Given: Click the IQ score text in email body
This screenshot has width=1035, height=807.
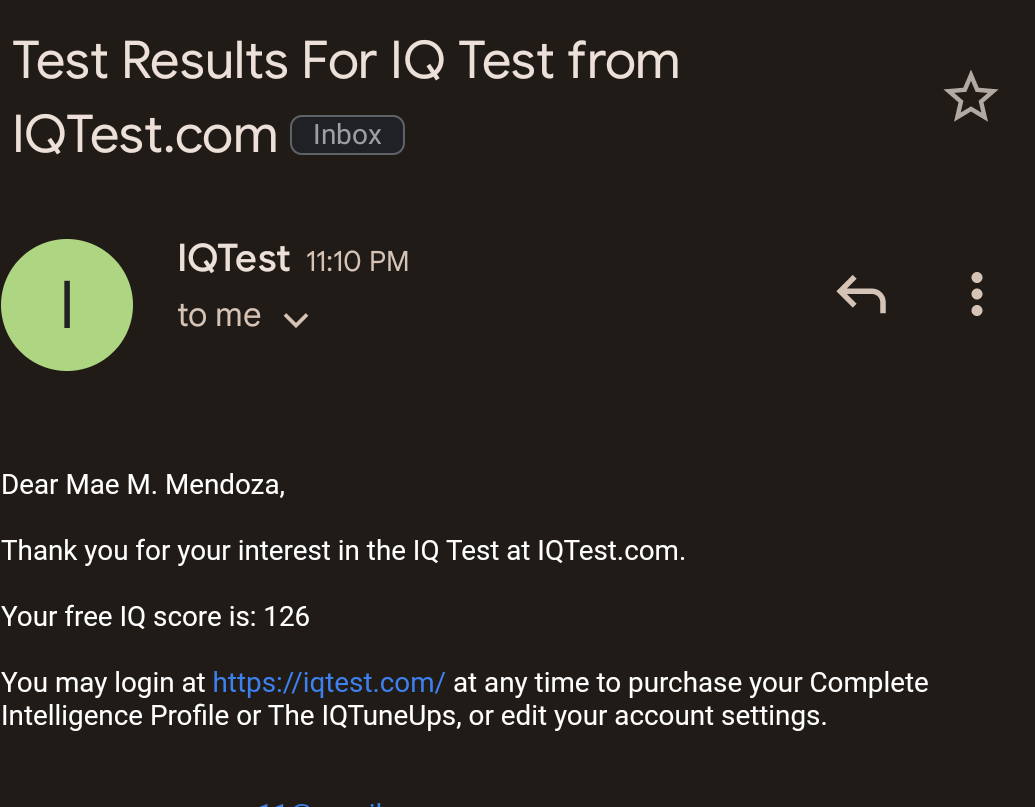Looking at the screenshot, I should coord(155,616).
